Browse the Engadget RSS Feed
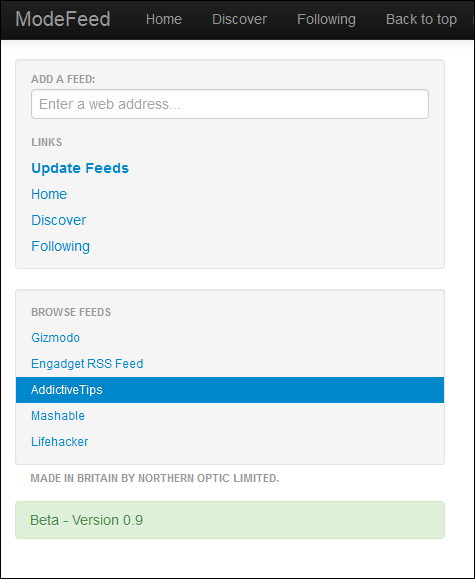This screenshot has width=475, height=579. point(87,364)
